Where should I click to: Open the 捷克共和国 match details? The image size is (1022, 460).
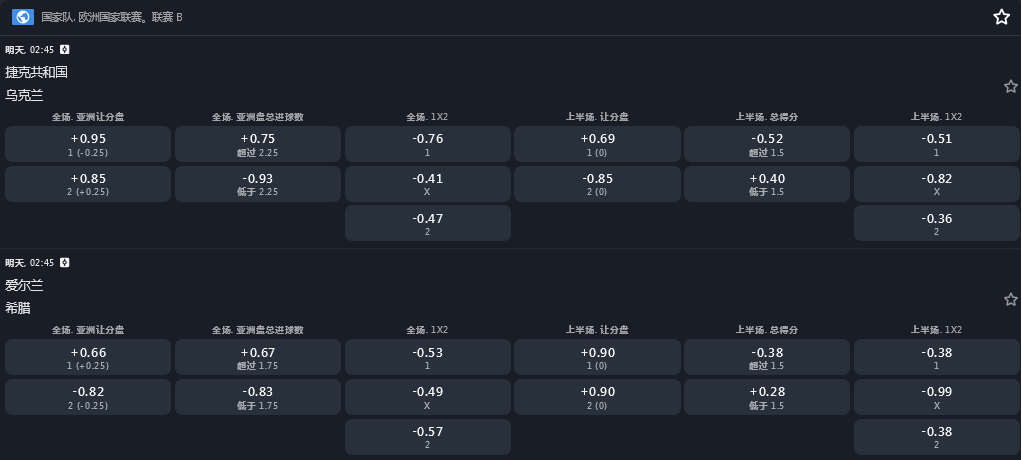click(36, 72)
